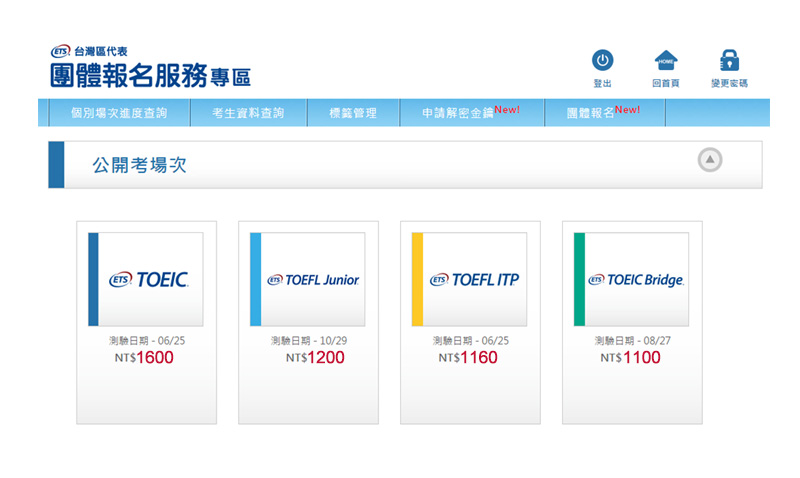Click the logout power icon
This screenshot has width=800, height=478.
click(x=603, y=60)
